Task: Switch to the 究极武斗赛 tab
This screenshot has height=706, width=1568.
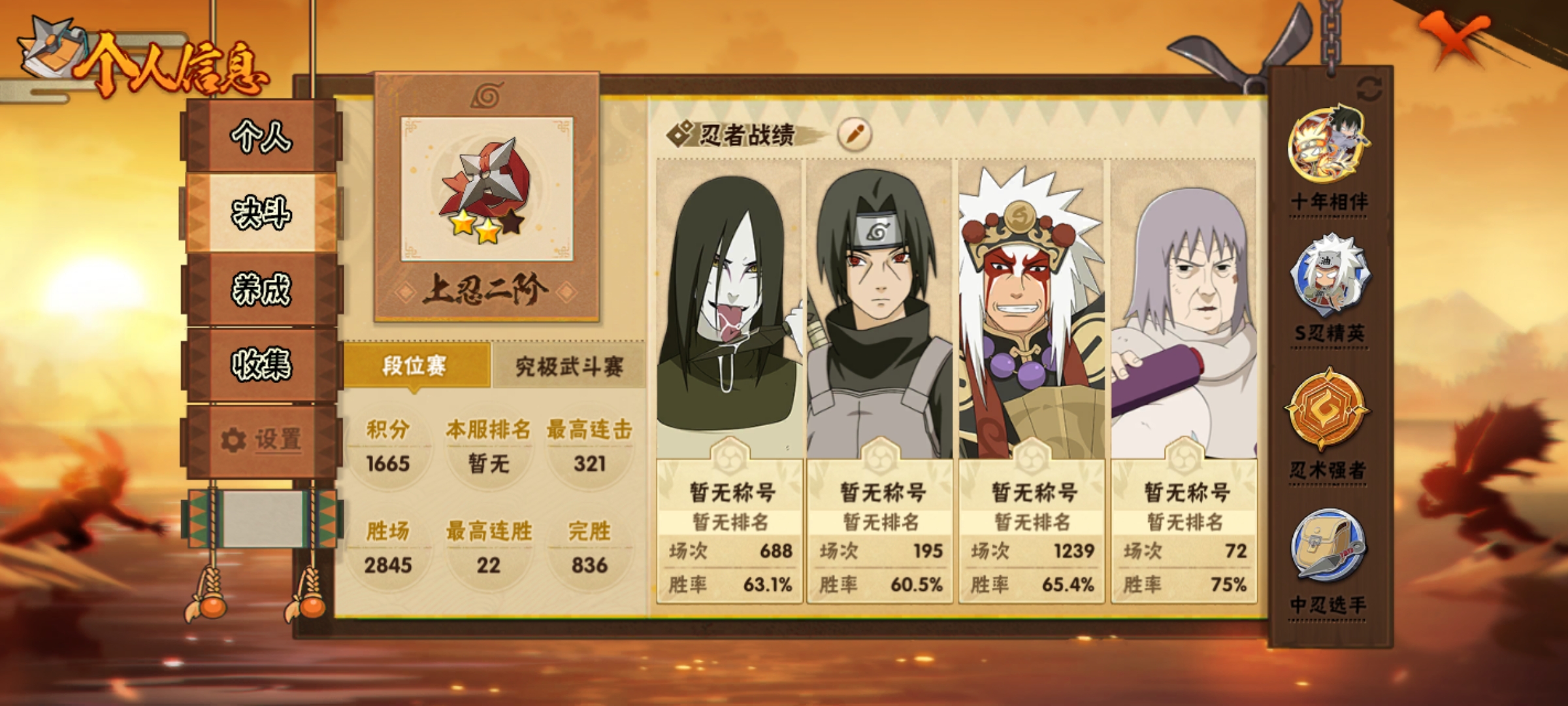Action: (568, 366)
